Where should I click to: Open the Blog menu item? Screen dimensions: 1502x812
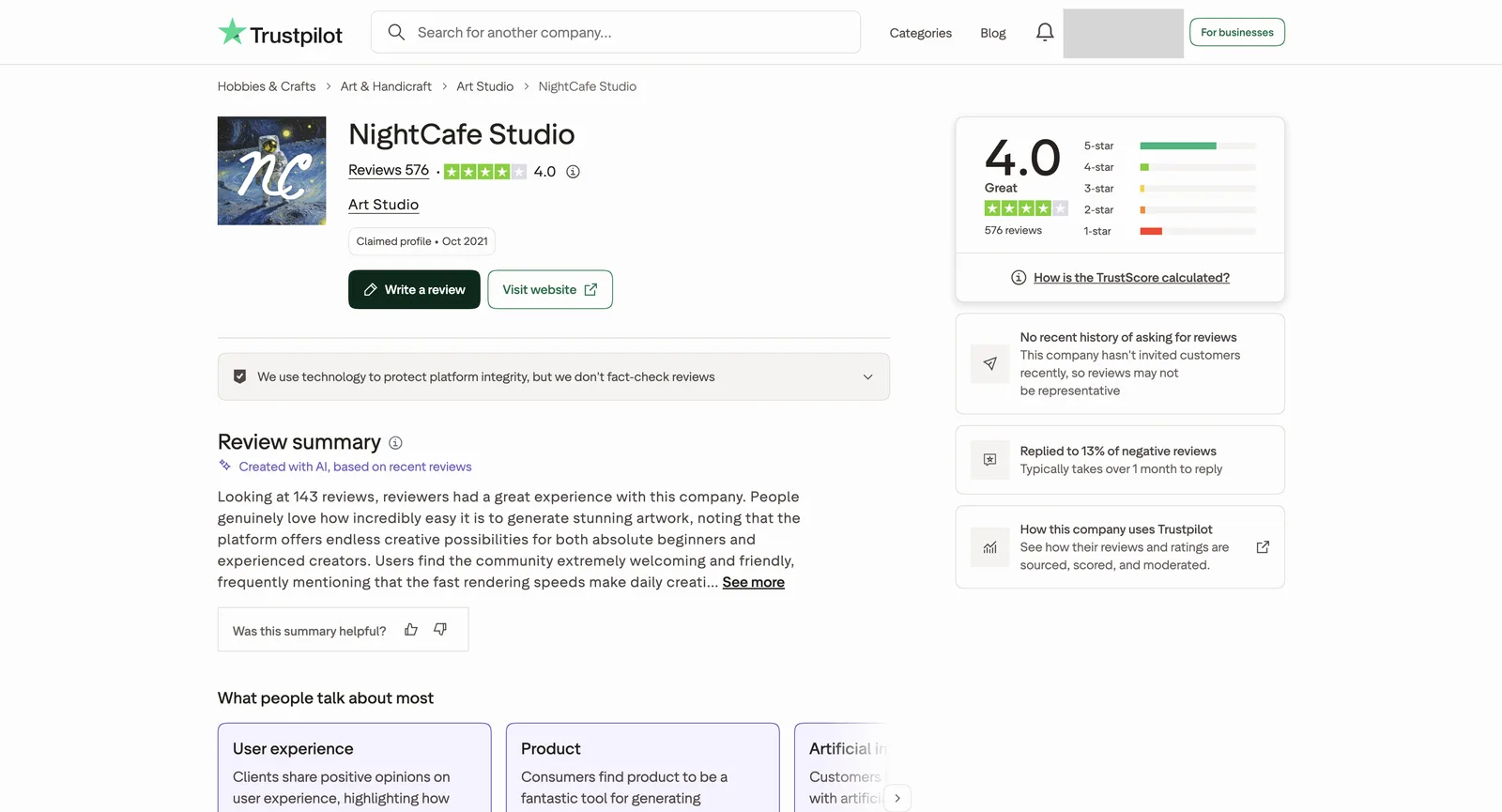993,33
